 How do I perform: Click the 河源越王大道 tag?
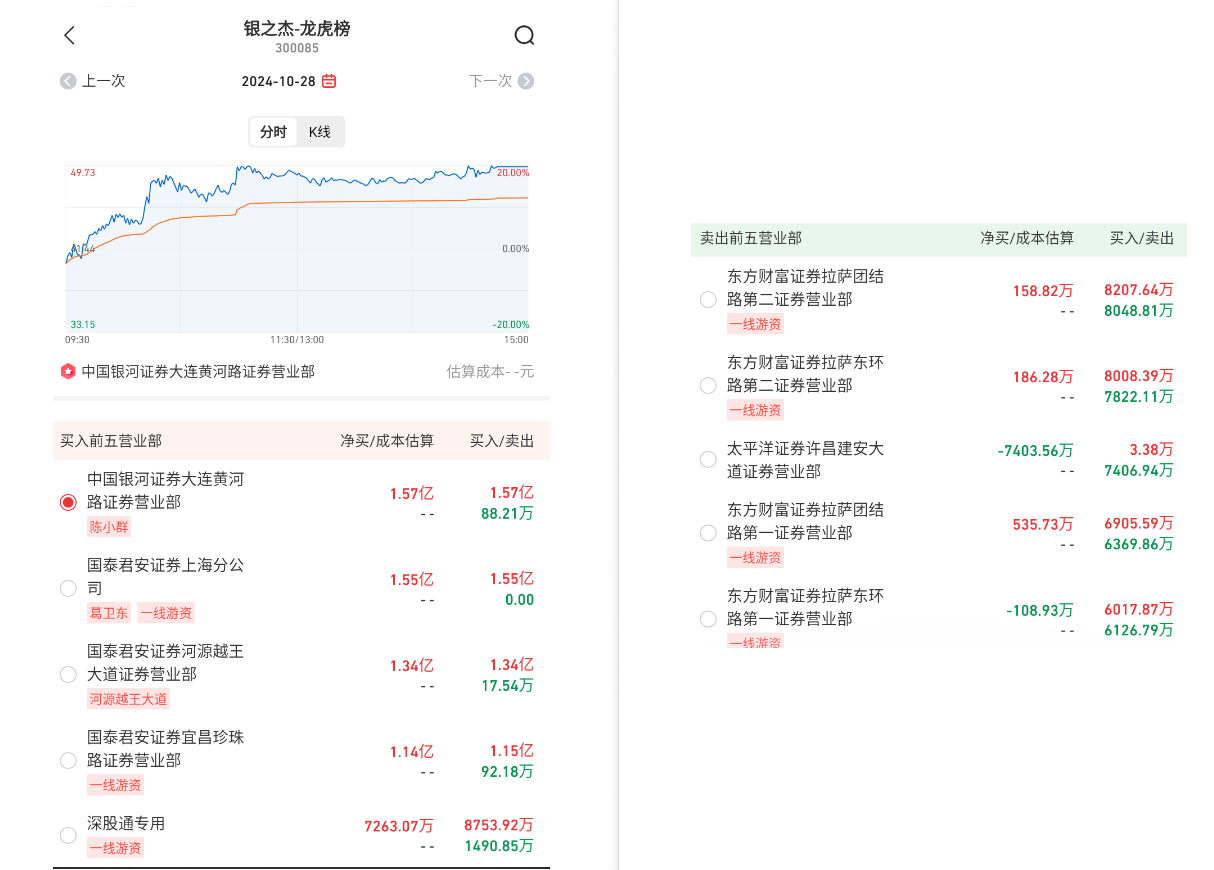[x=129, y=699]
